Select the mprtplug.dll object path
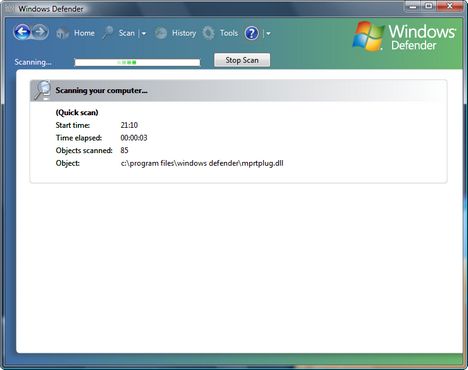Viewport: 468px width, 370px height. (x=202, y=163)
